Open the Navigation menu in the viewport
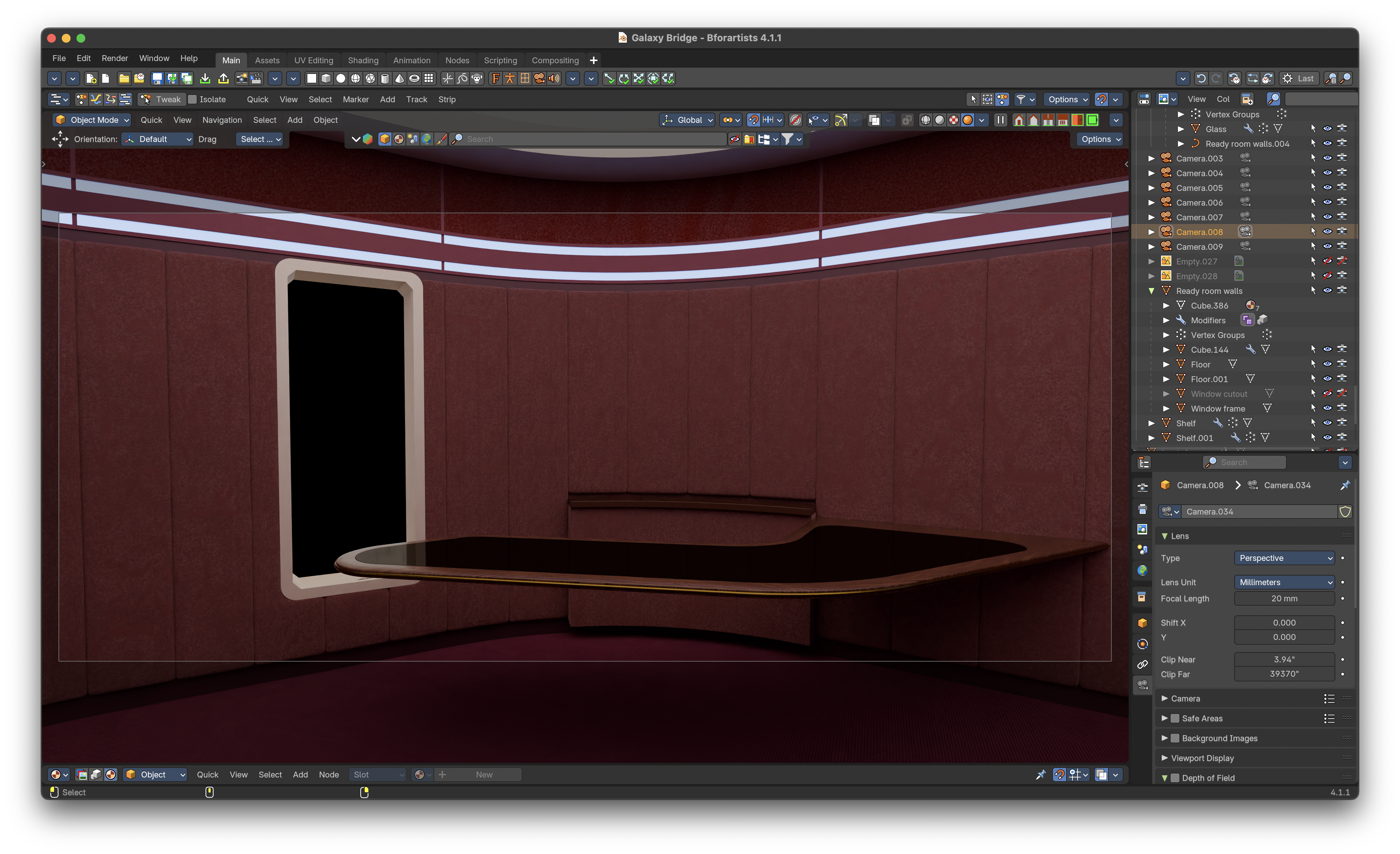 tap(222, 120)
